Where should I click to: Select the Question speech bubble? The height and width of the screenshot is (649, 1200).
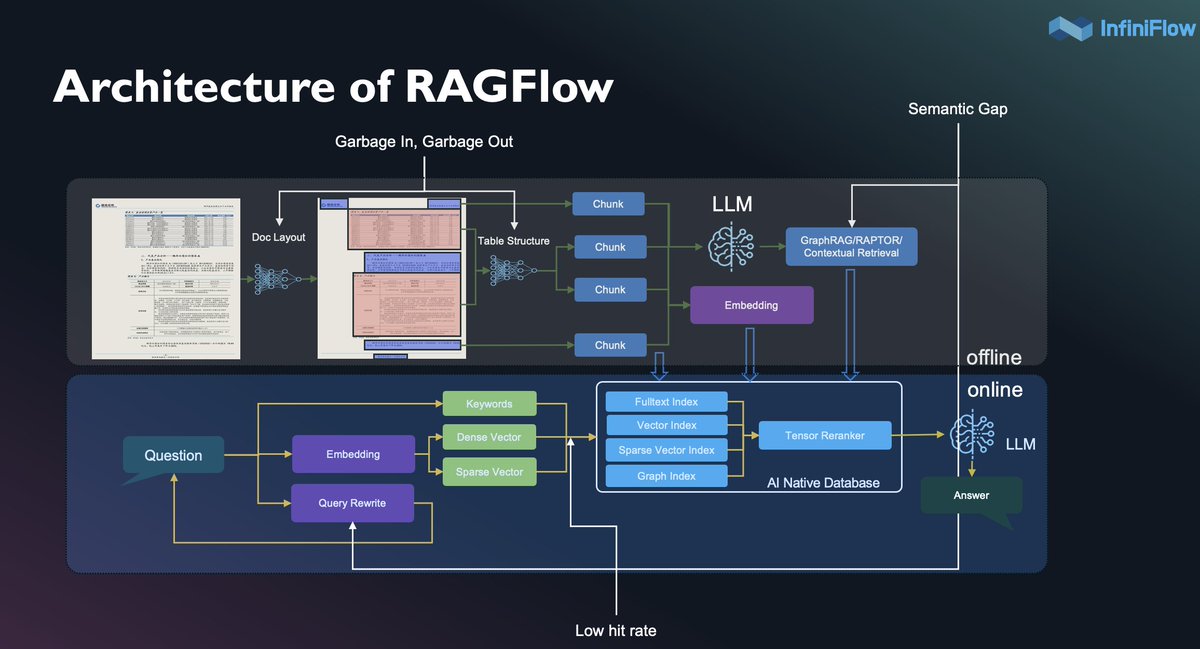pyautogui.click(x=173, y=457)
